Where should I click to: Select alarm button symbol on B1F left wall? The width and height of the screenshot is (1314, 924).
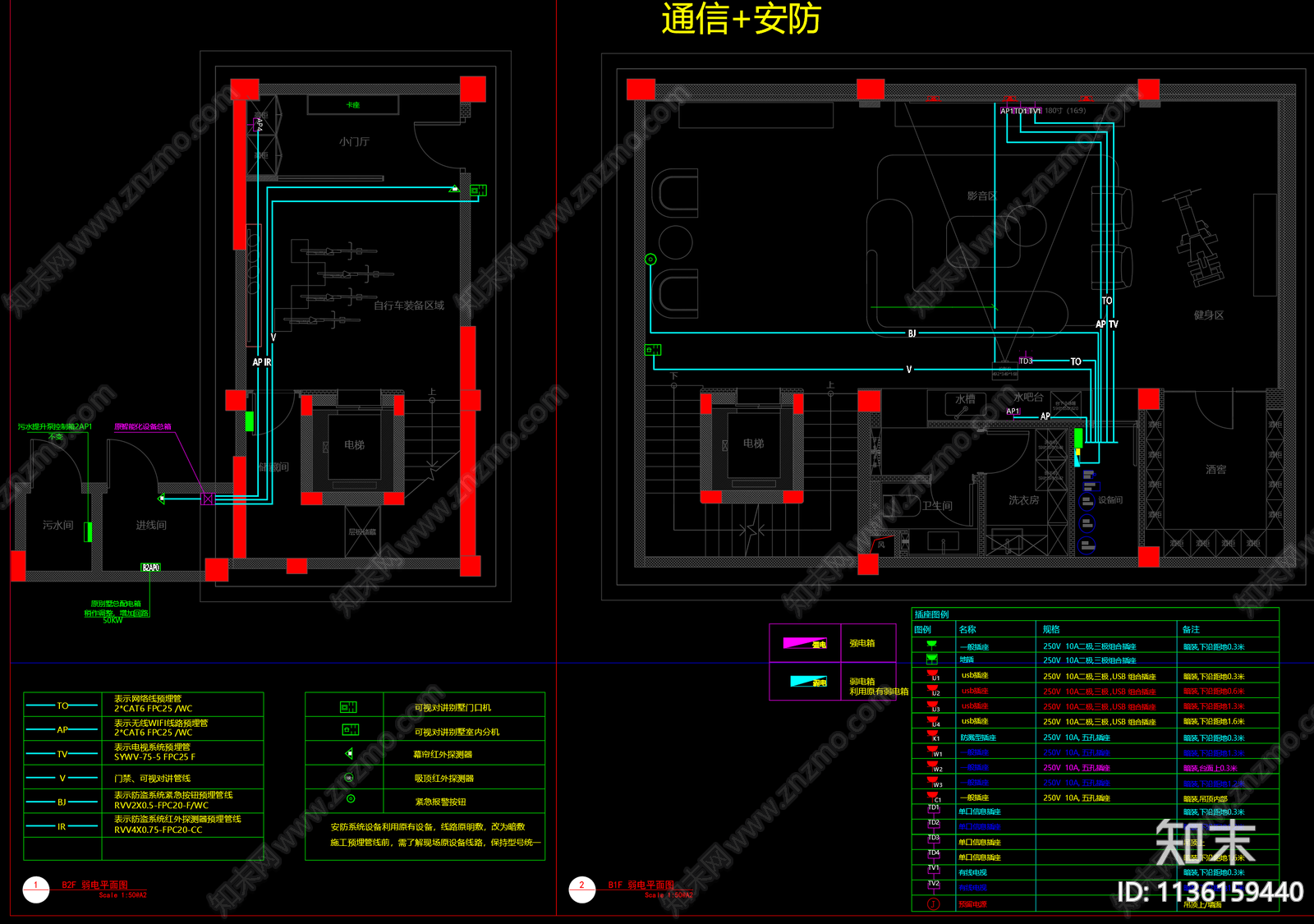[x=650, y=260]
